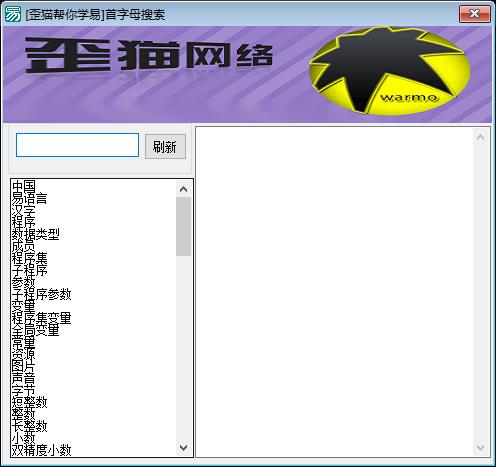The width and height of the screenshot is (496, 467).
Task: Click the list's scroll up arrow
Action: tap(183, 189)
